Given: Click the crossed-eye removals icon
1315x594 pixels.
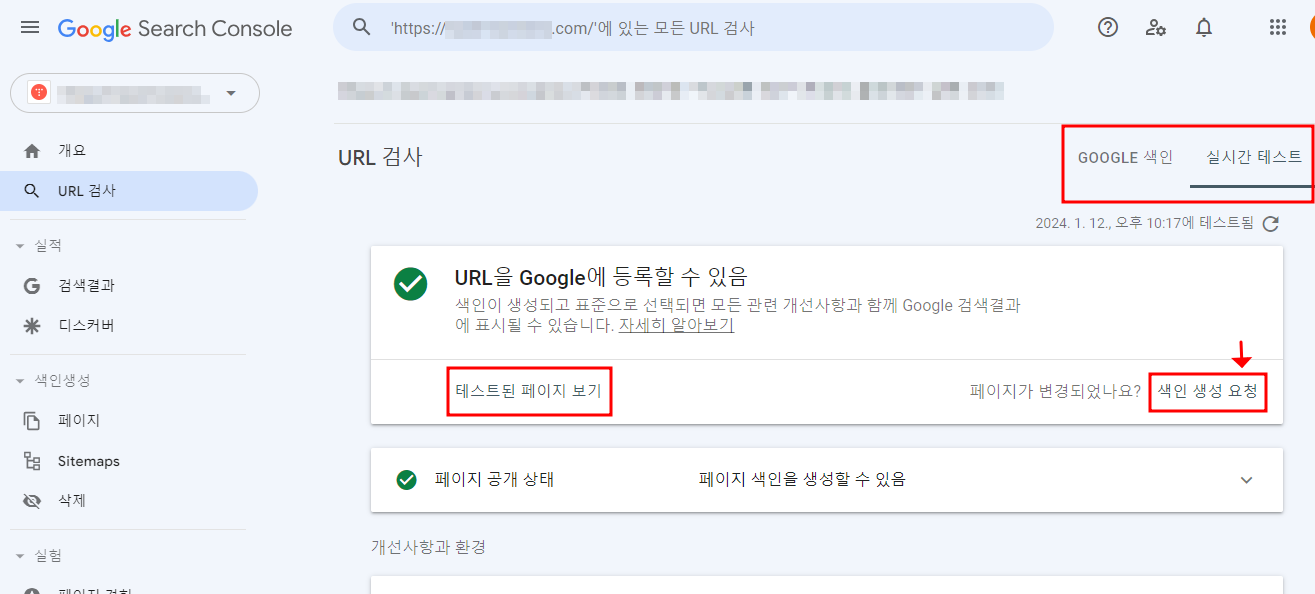Looking at the screenshot, I should click(x=32, y=501).
